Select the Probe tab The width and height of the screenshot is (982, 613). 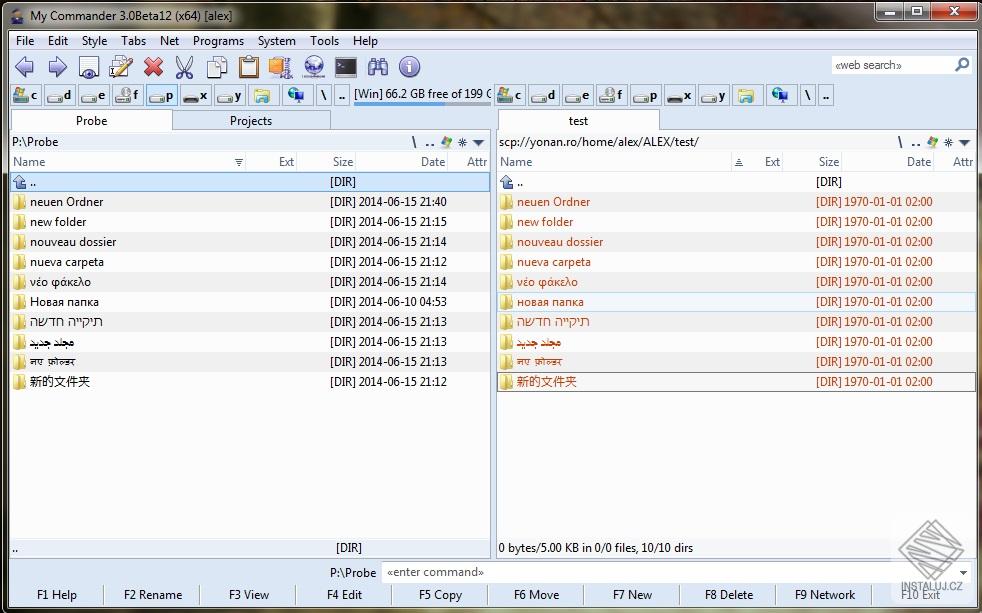[x=91, y=121]
